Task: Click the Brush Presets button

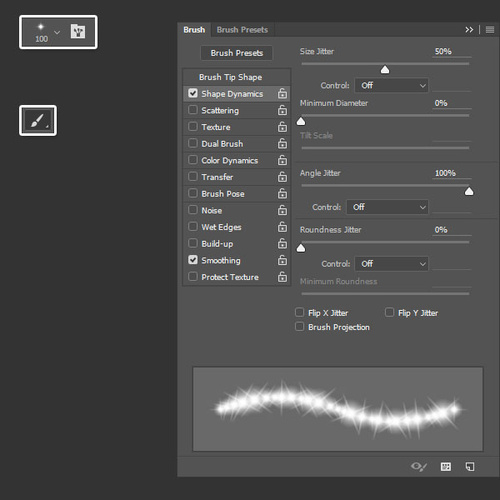Action: (x=237, y=53)
